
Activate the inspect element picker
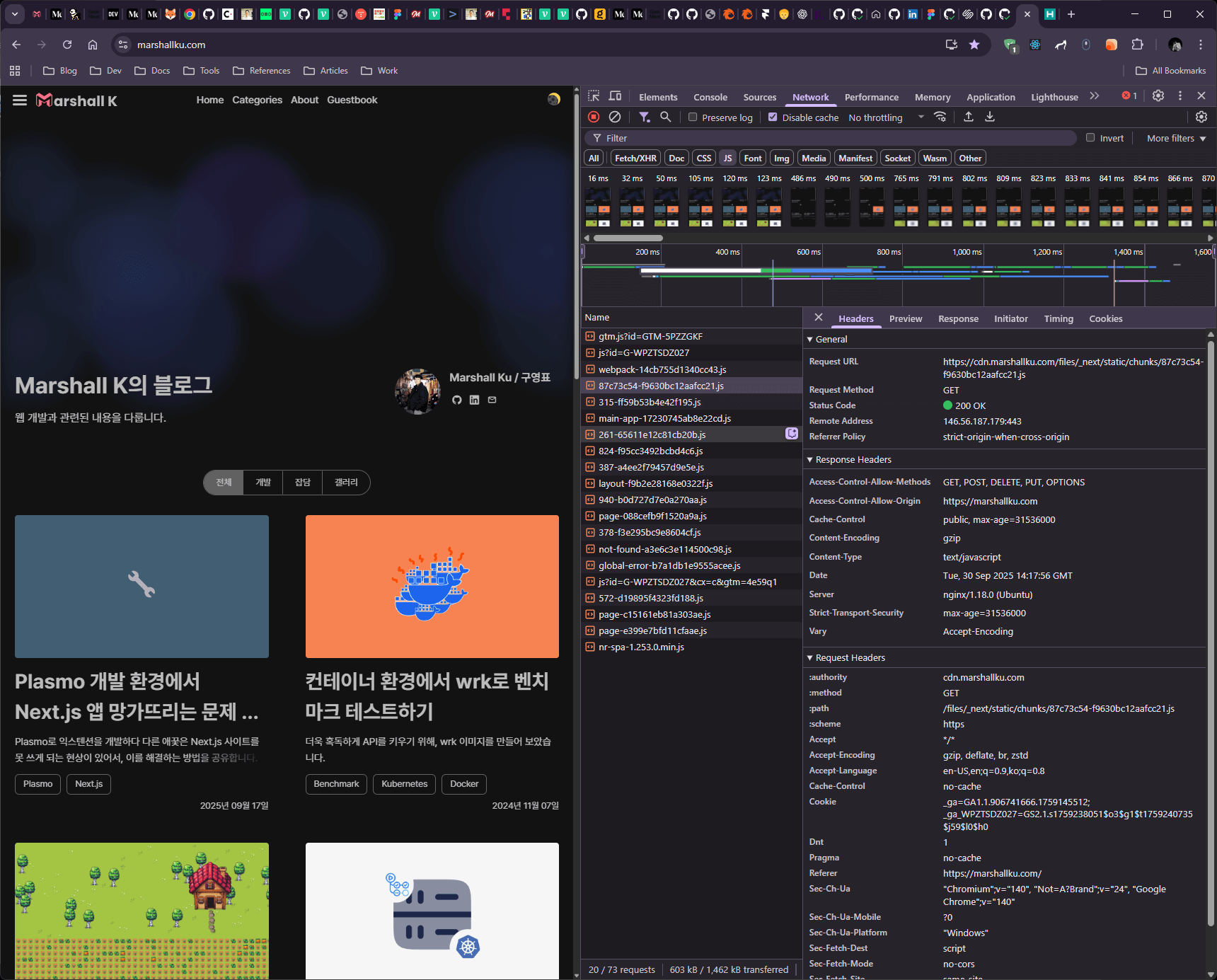[594, 96]
